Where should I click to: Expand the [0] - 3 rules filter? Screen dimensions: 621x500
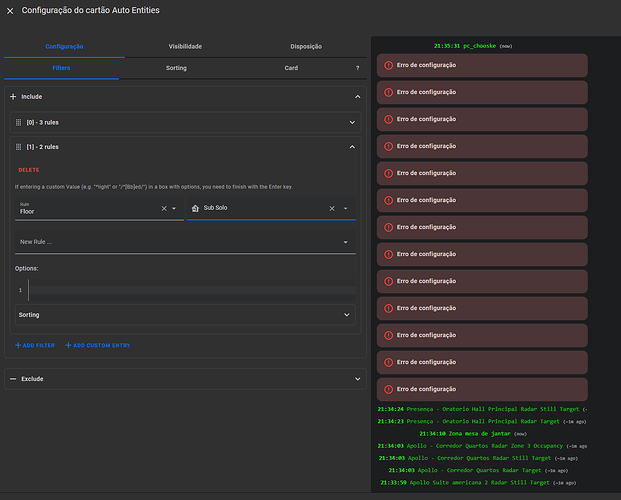click(352, 122)
